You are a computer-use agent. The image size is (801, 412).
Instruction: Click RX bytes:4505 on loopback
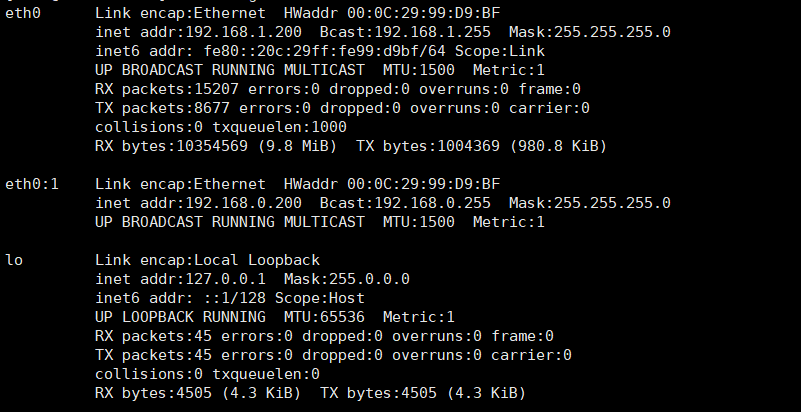pyautogui.click(x=153, y=393)
